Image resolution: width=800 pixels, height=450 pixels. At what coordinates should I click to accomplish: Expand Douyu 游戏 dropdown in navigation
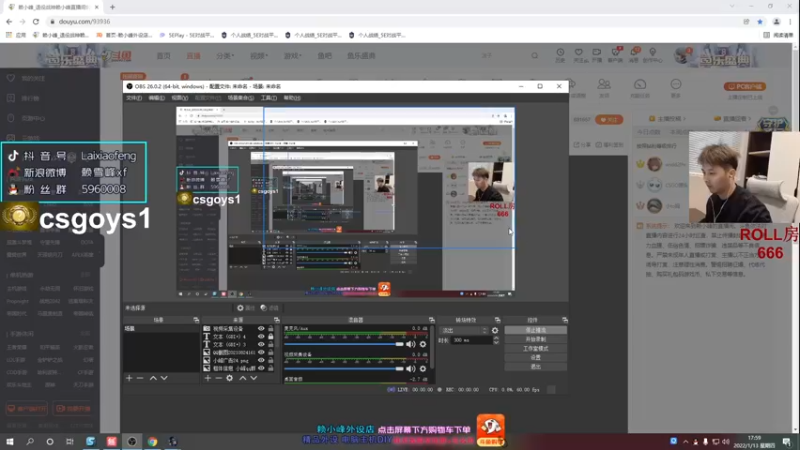pos(293,56)
